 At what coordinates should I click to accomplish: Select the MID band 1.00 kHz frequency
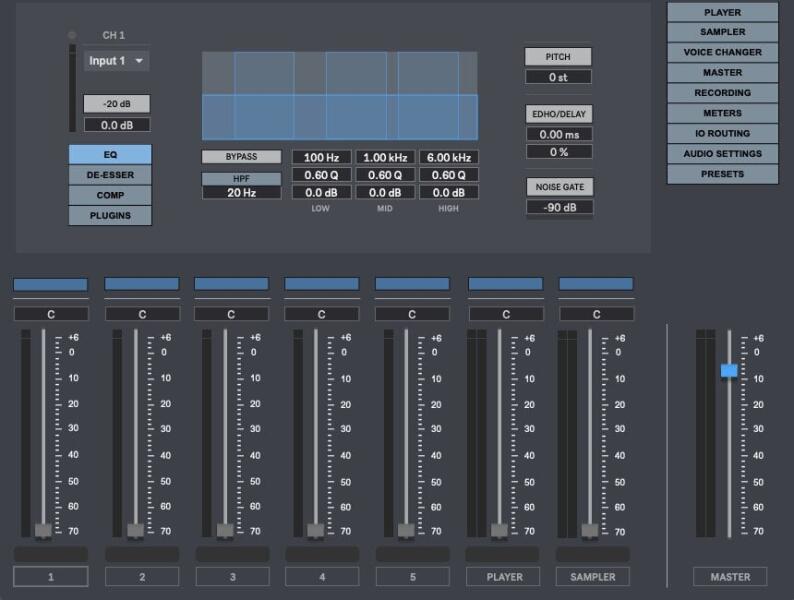click(385, 157)
